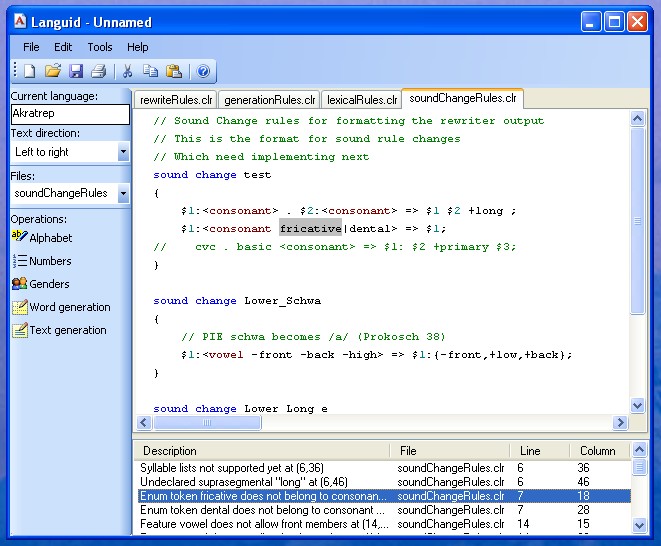Click the Copy toolbar icon
661x546 pixels.
point(150,71)
